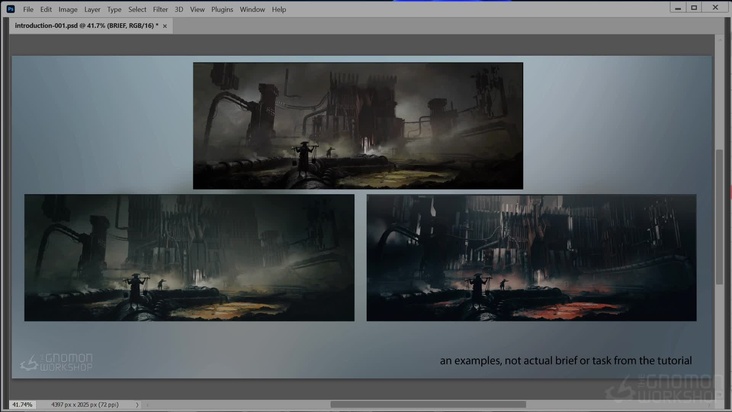Open the 3D menu

click(x=179, y=9)
